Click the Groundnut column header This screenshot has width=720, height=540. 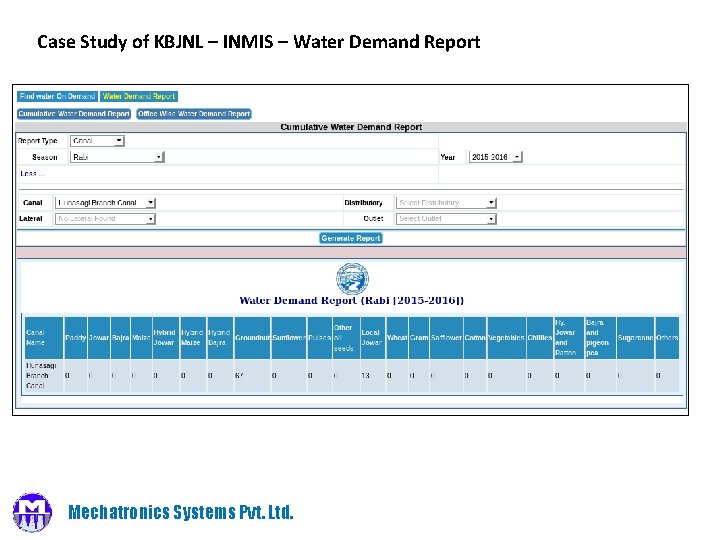point(253,338)
